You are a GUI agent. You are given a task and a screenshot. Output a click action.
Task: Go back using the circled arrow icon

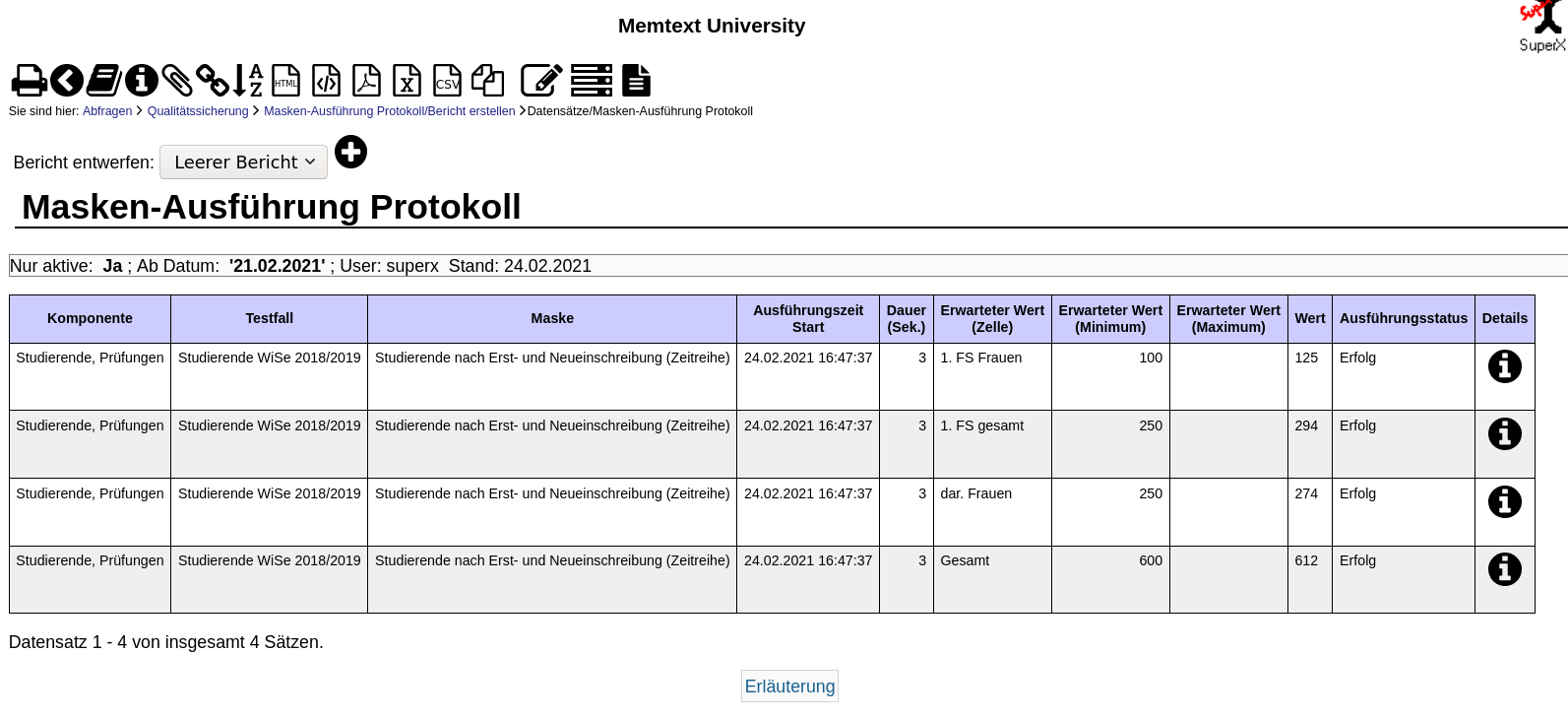pos(67,81)
